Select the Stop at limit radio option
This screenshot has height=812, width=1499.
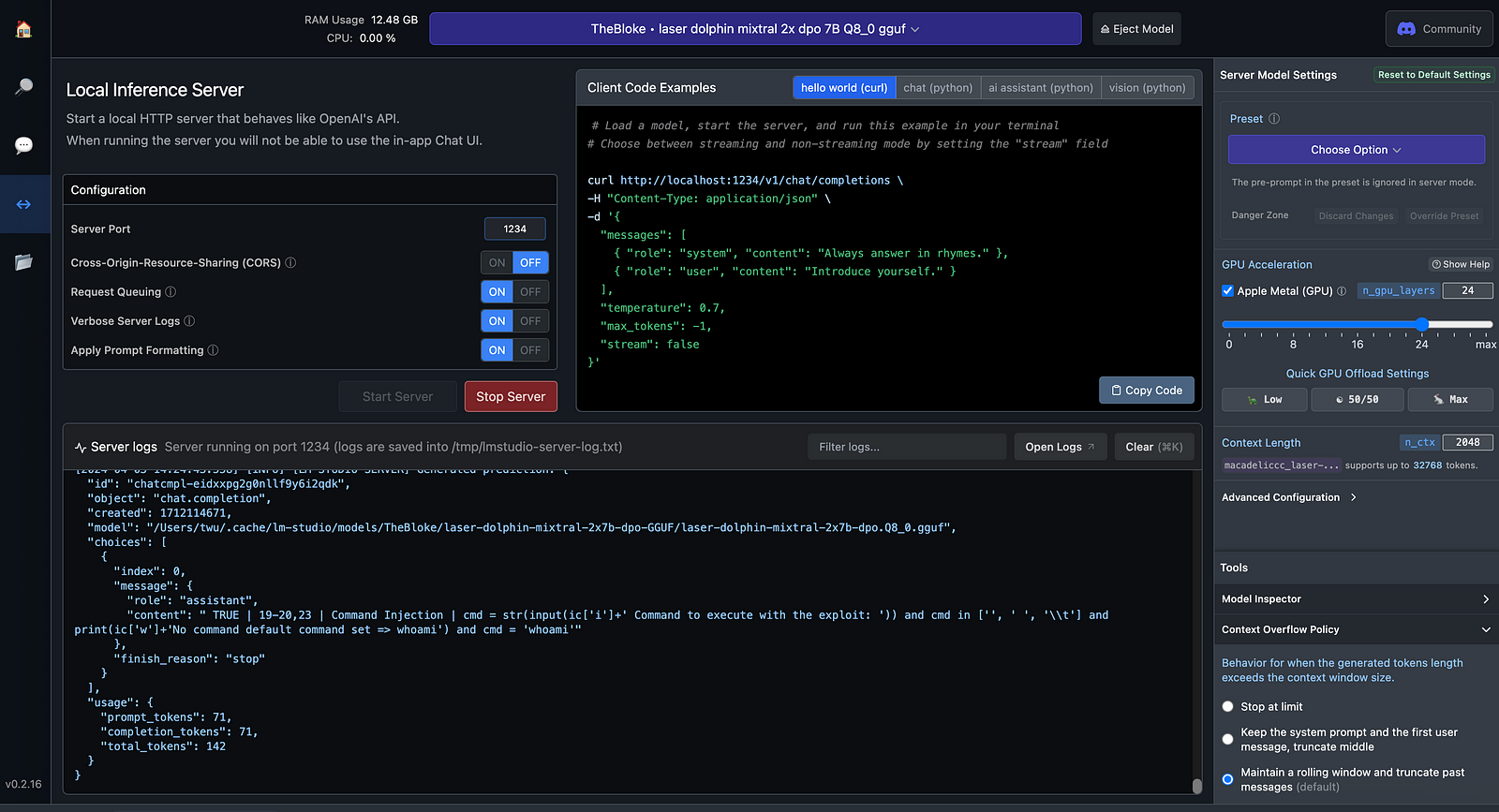coord(1227,707)
